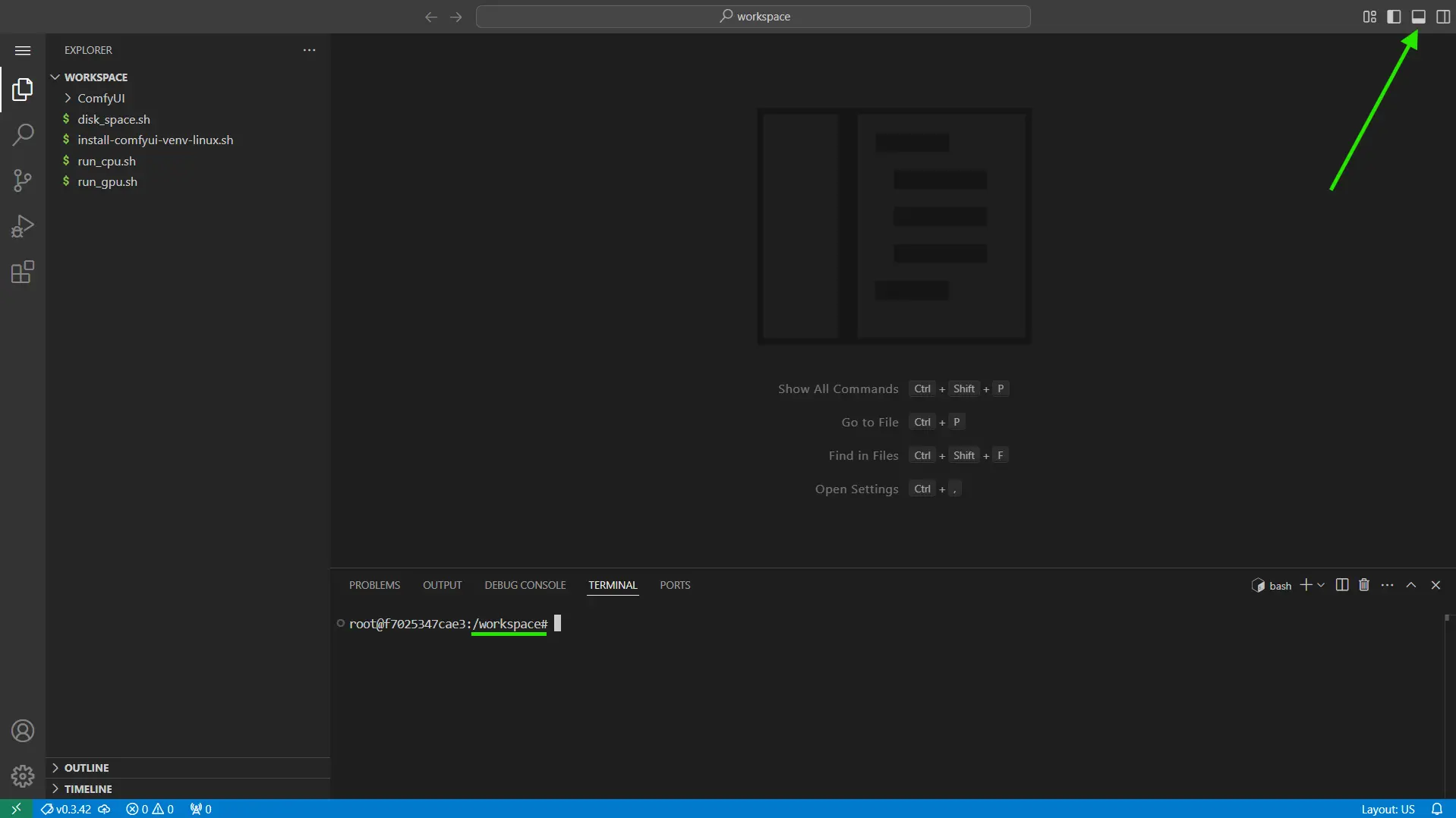
Task: Open install-comfyui-venv-linux.sh file
Action: pyautogui.click(x=188, y=140)
